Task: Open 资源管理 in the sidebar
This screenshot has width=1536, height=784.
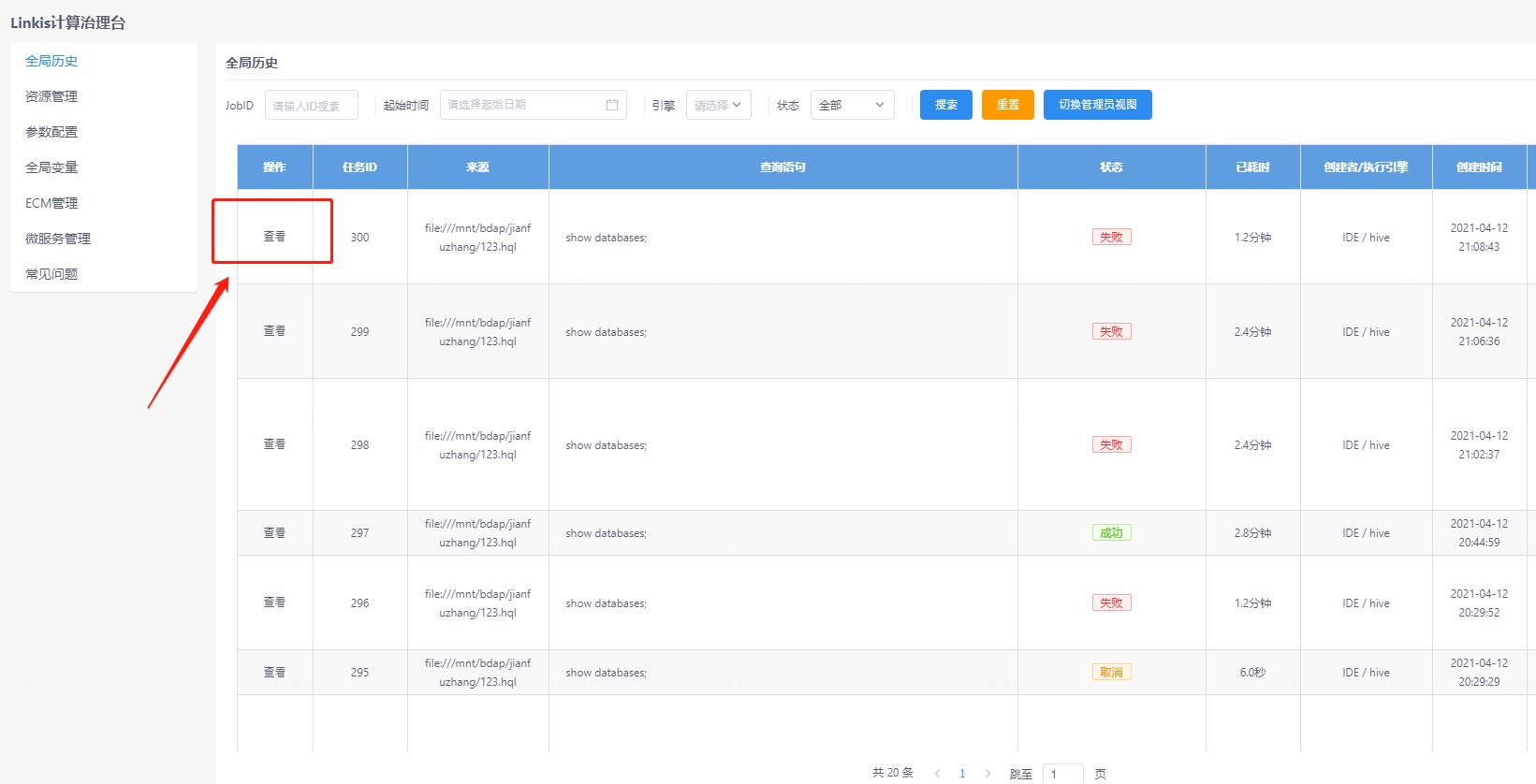Action: (x=51, y=96)
